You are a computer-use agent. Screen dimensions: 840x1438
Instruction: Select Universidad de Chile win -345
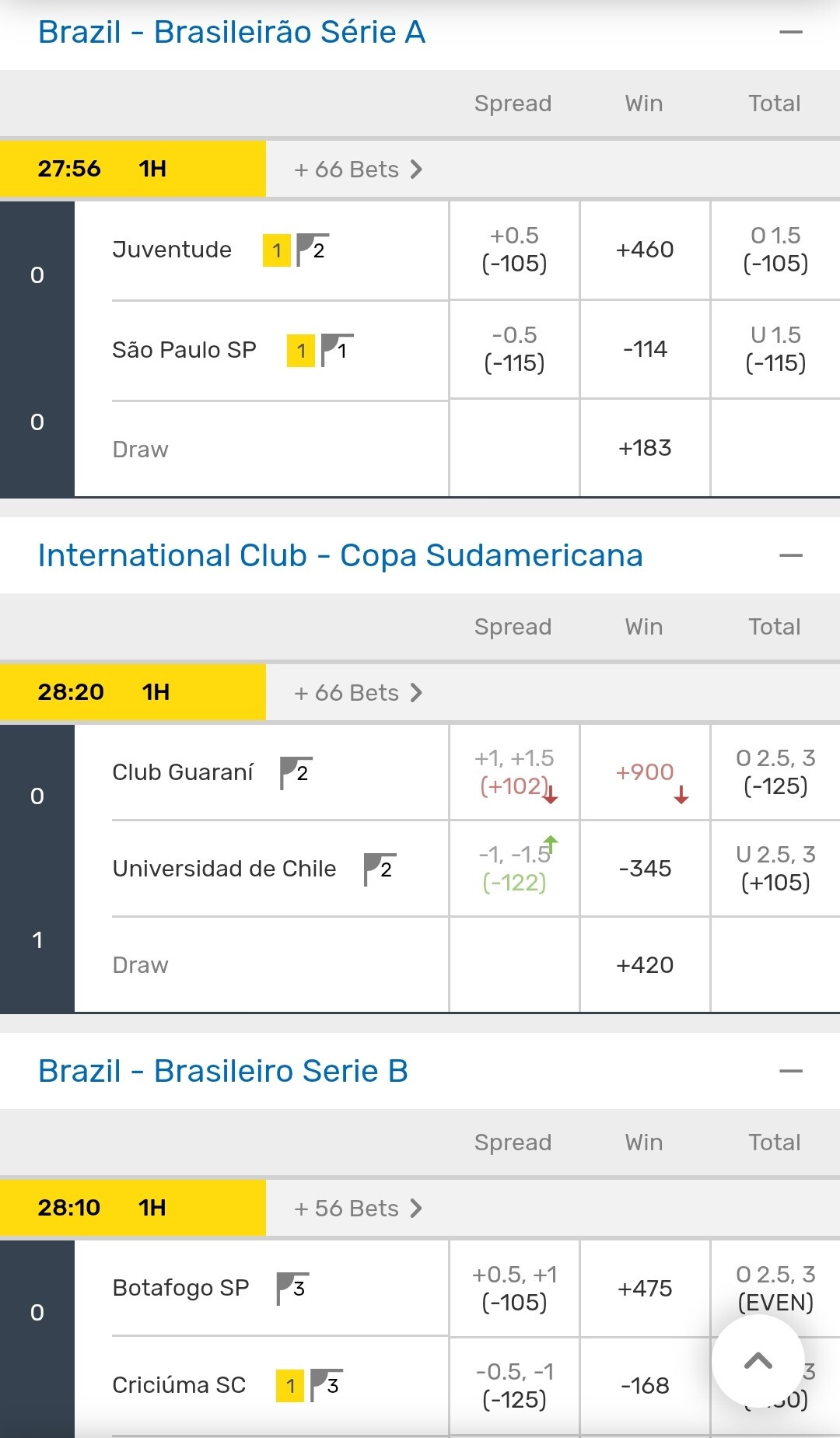tap(645, 869)
